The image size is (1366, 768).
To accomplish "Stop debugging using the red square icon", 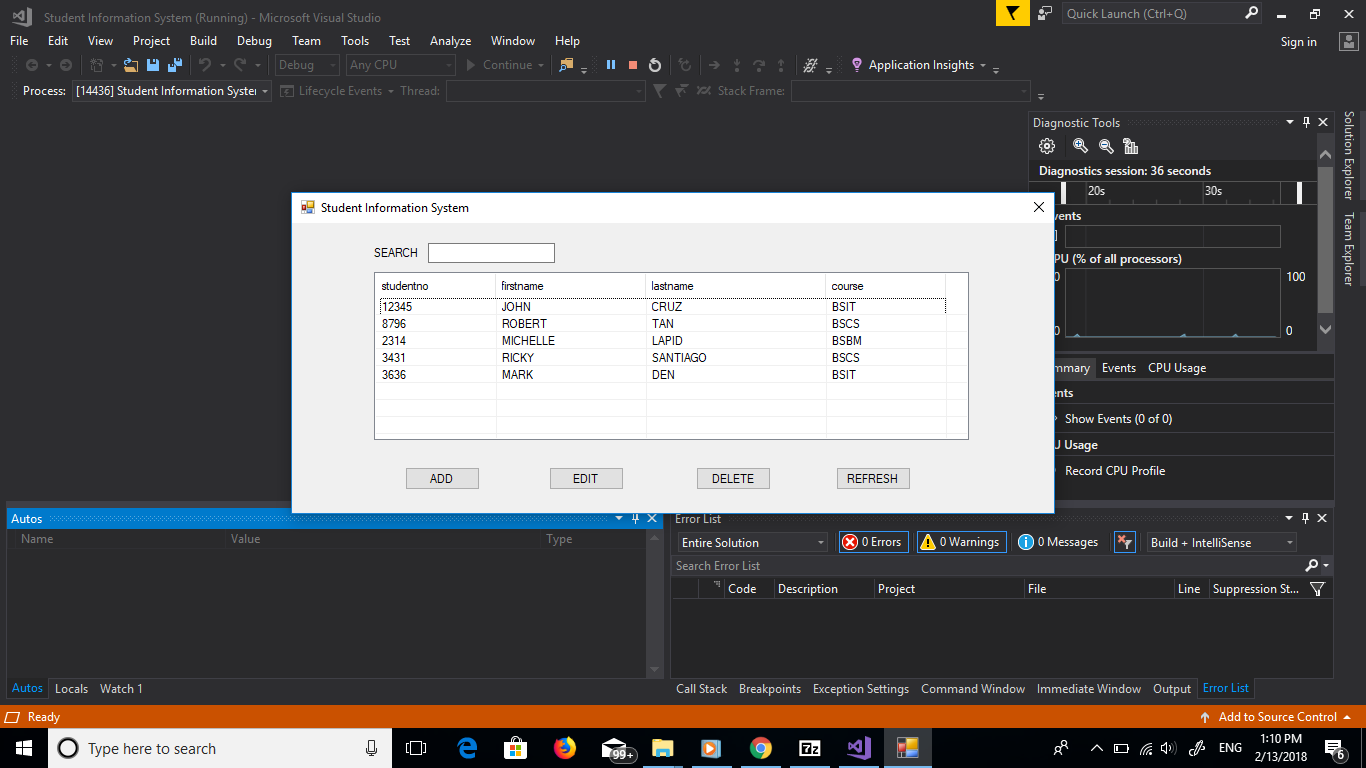I will (632, 64).
